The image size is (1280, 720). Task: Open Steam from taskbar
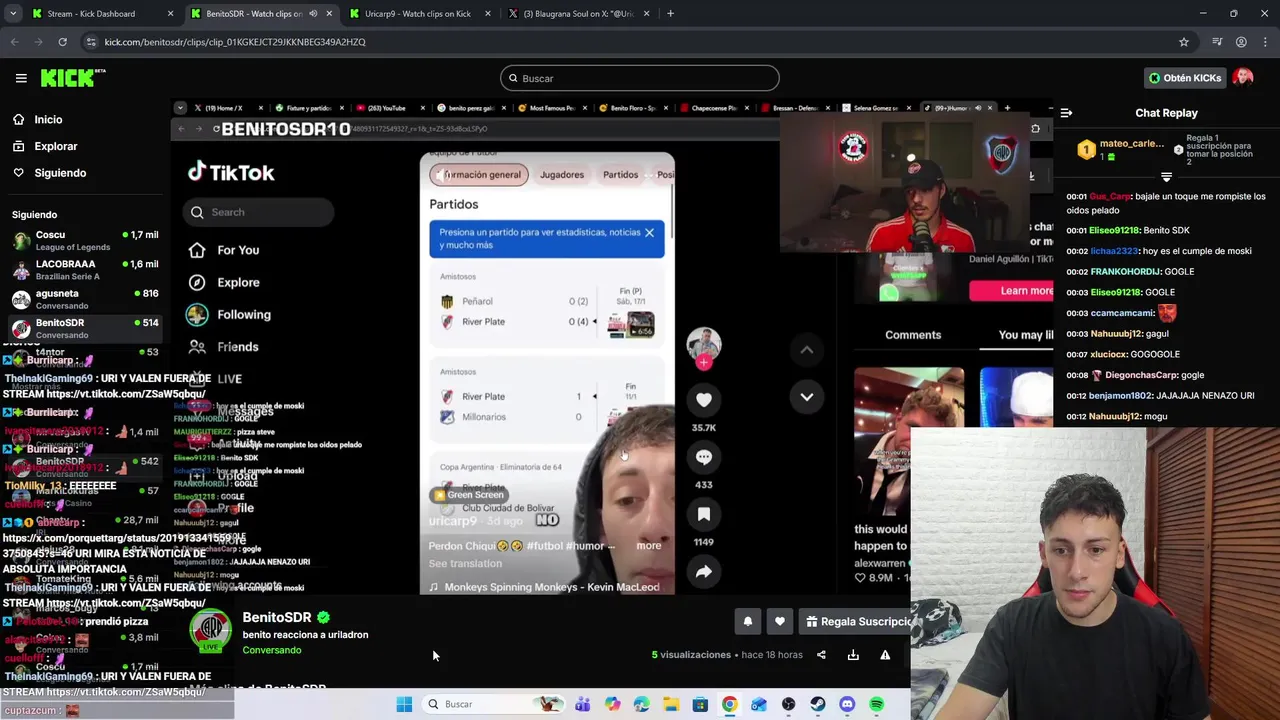[818, 704]
